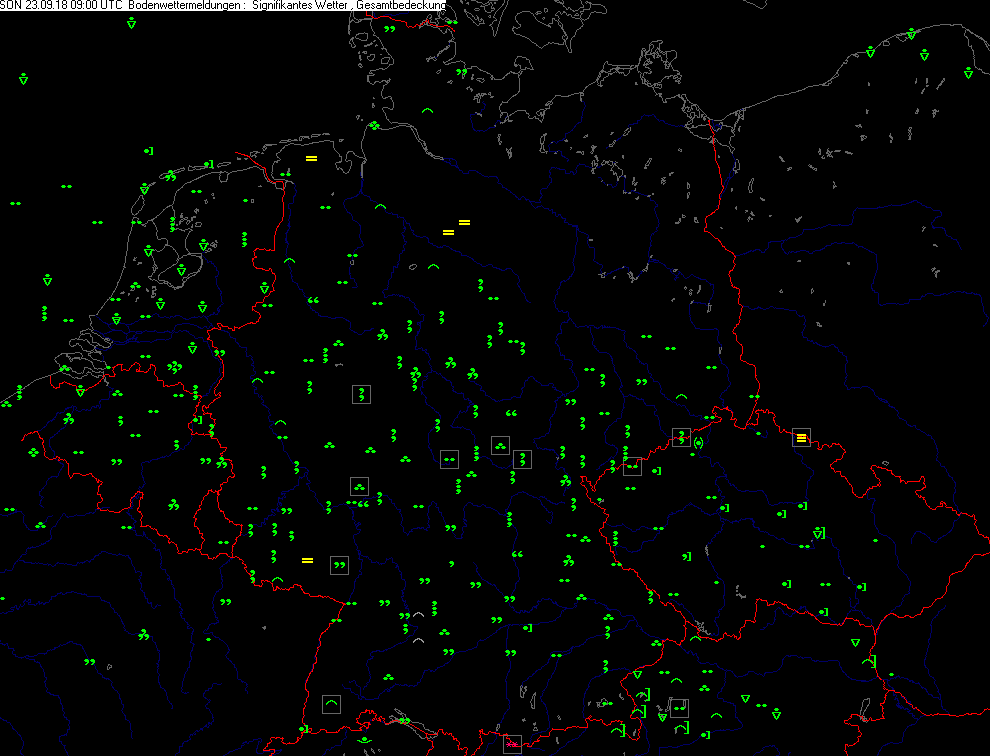Click the yellow fog symbol left of boxed drizzle
Viewport: 990px width, 756px height.
307,560
